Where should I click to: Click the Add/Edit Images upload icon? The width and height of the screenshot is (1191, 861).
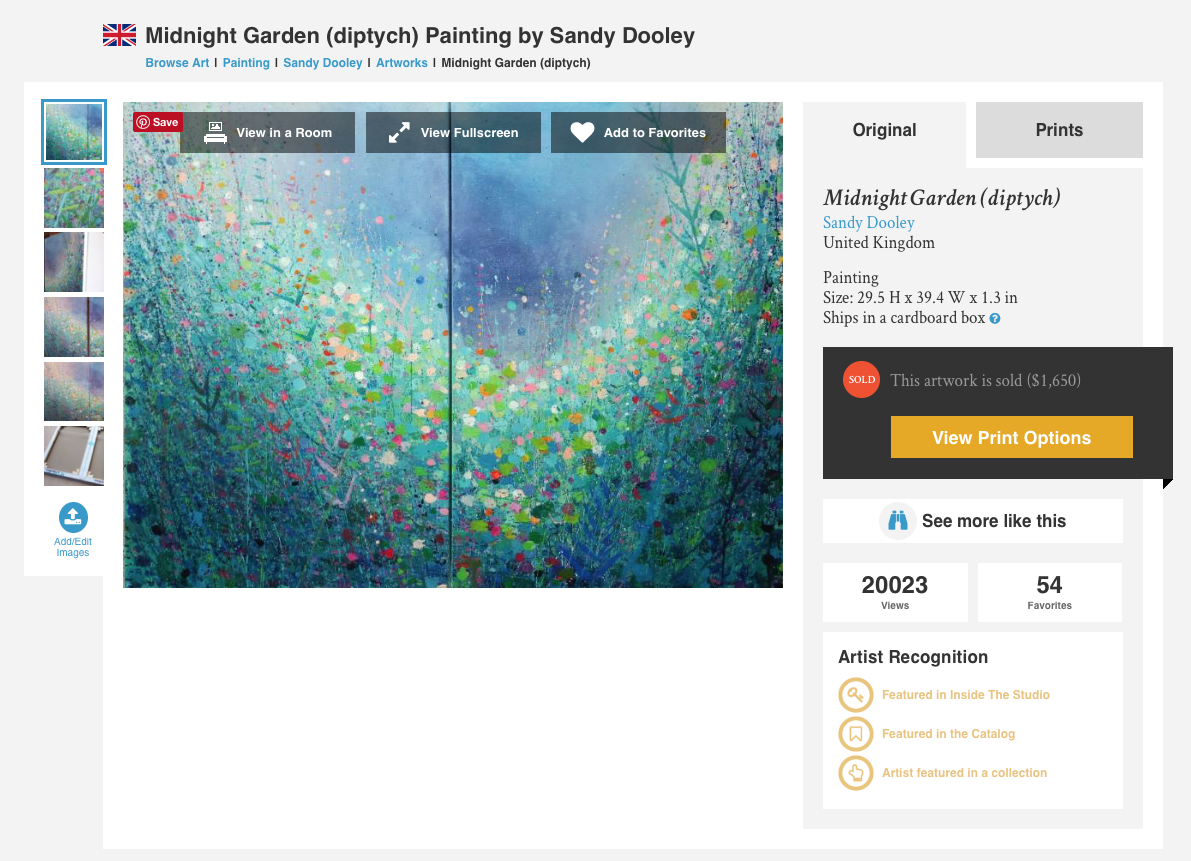(74, 517)
